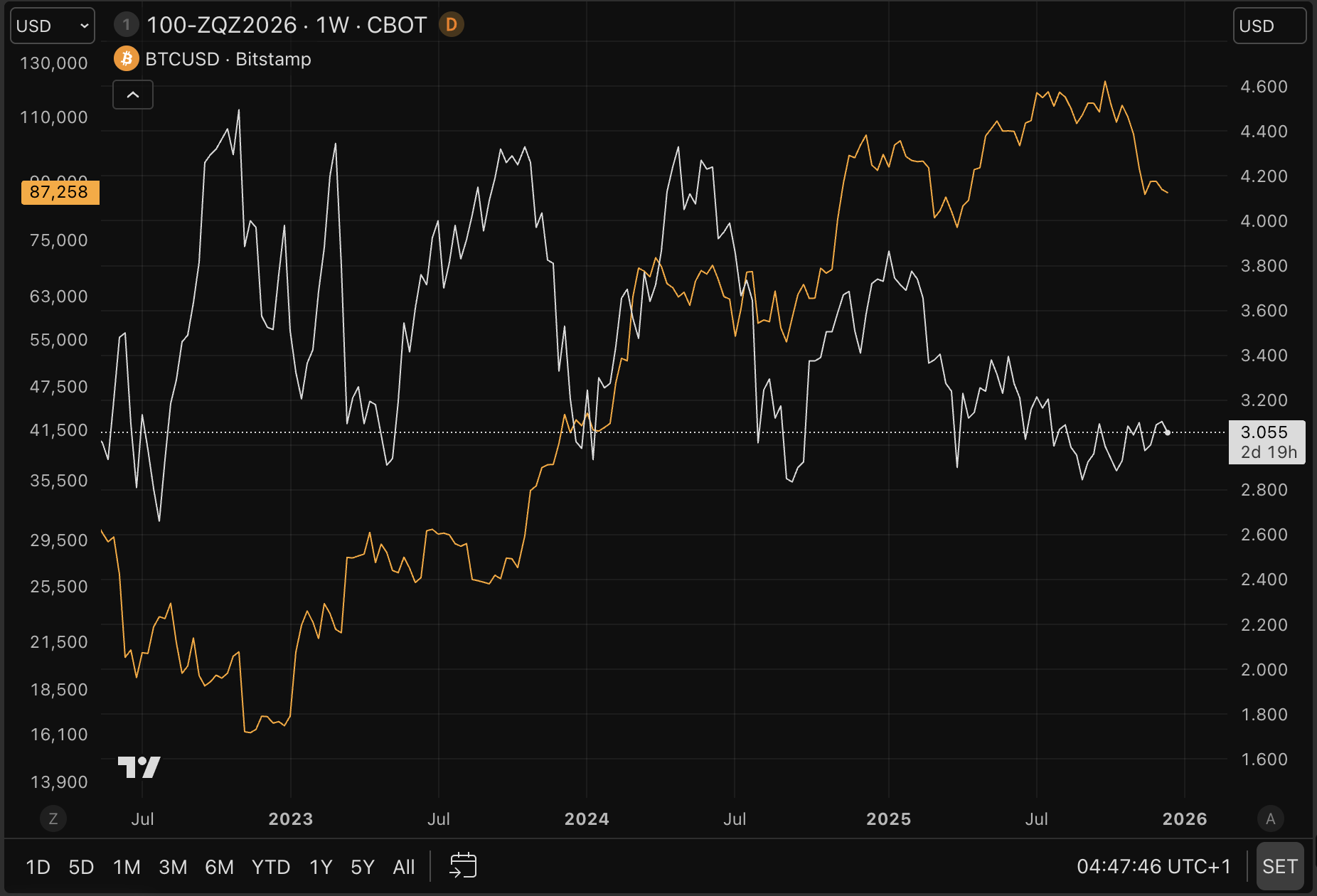Open the right USD currency selector
This screenshot has width=1317, height=896.
click(1269, 26)
